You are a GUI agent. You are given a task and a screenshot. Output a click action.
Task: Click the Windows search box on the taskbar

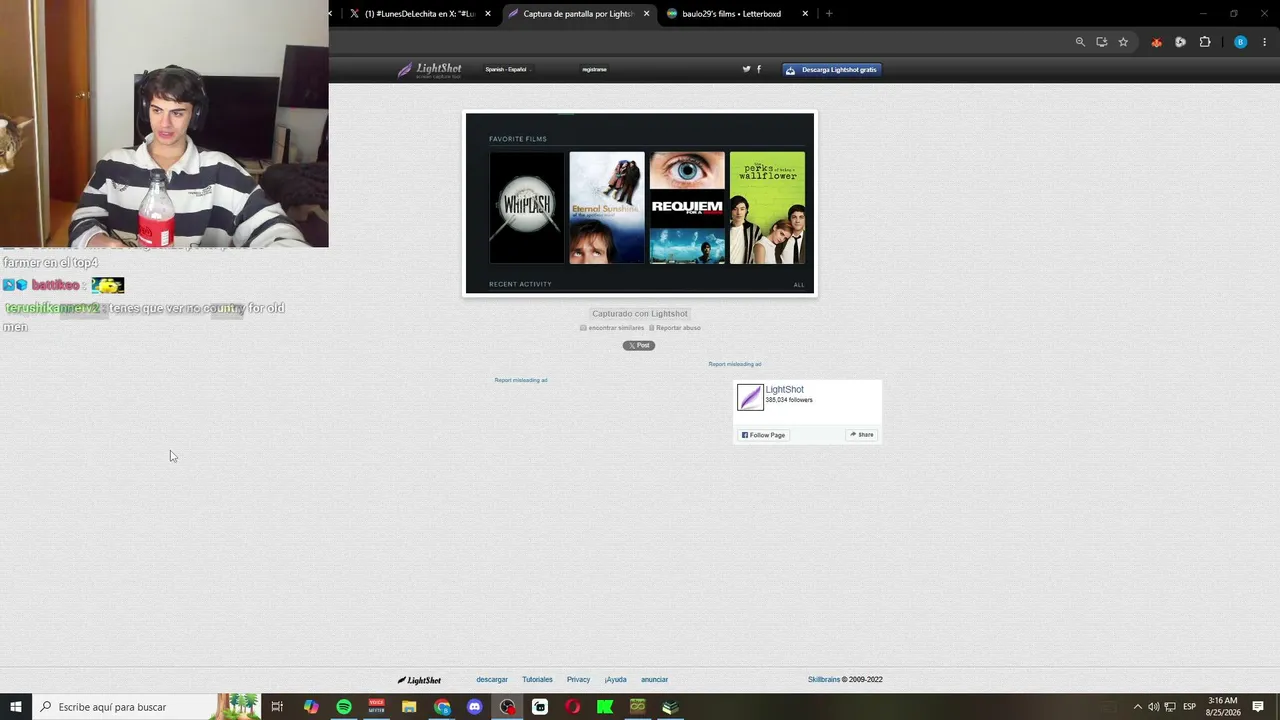[x=146, y=707]
